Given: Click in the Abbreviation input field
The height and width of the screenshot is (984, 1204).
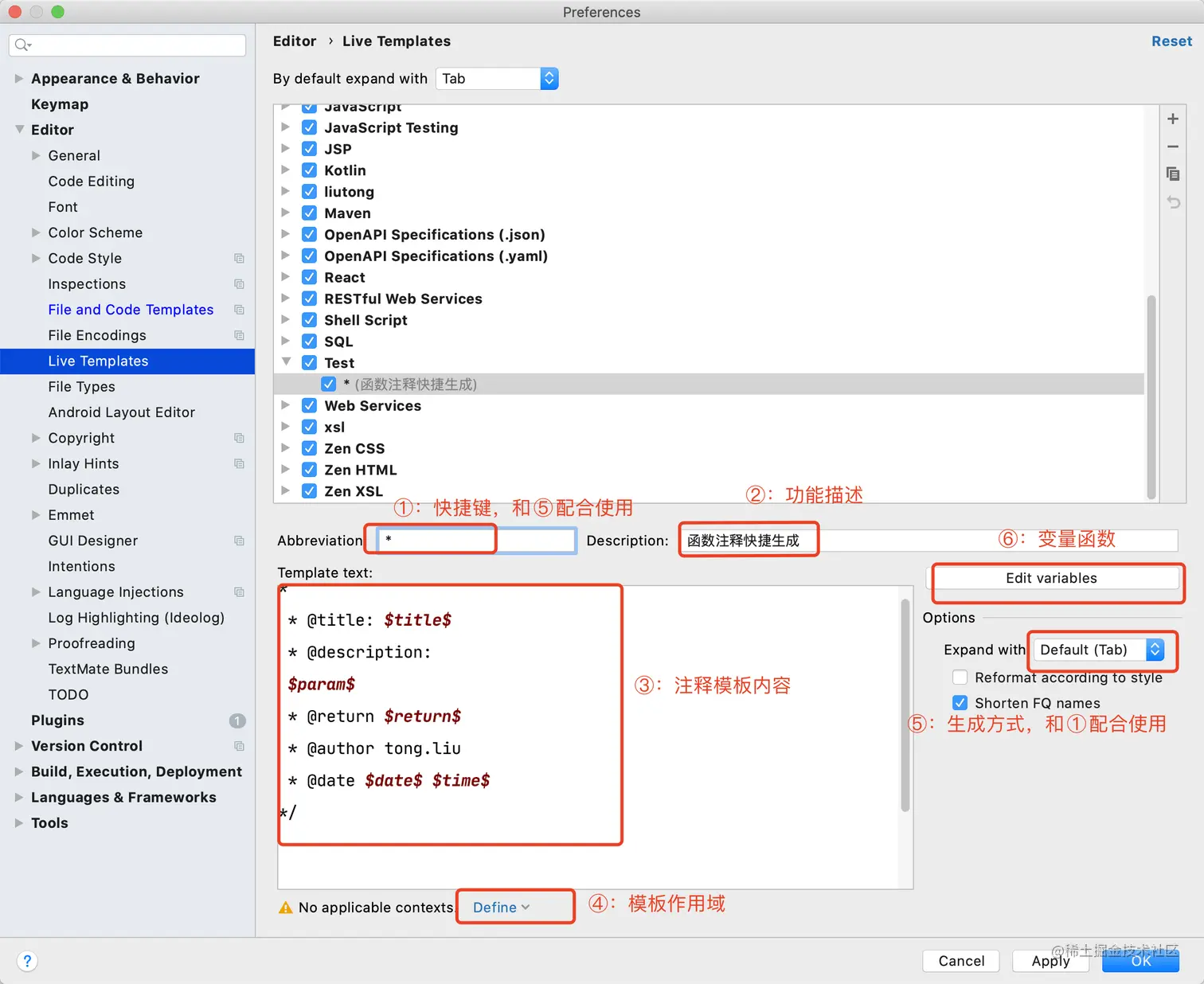Looking at the screenshot, I should (476, 541).
